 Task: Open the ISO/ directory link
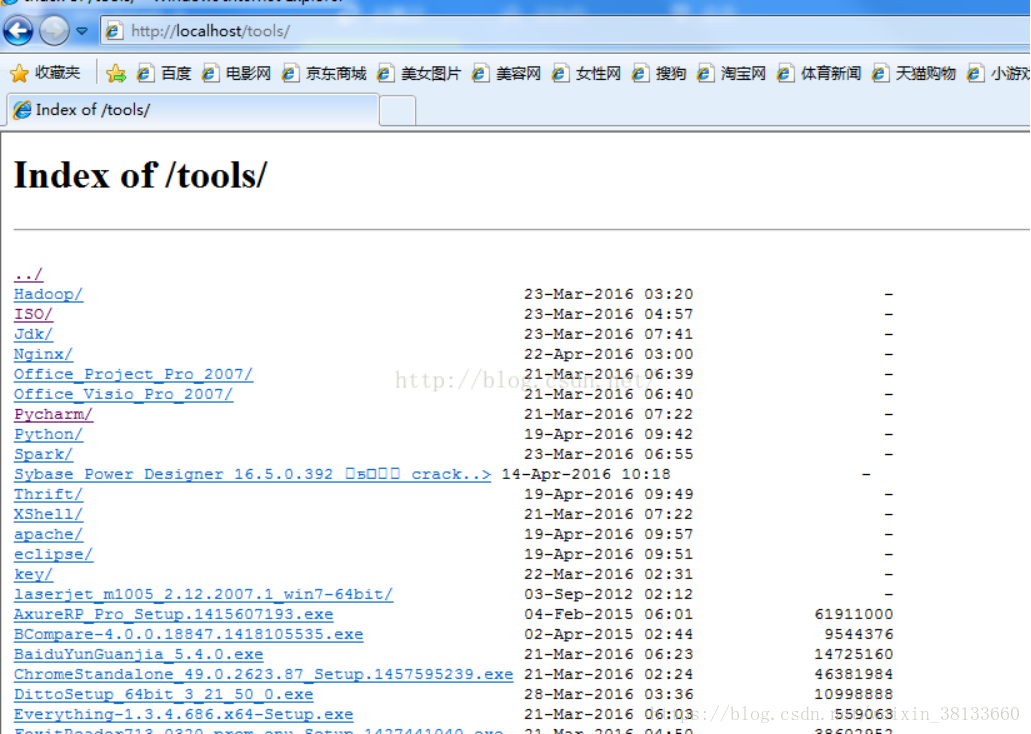point(34,314)
